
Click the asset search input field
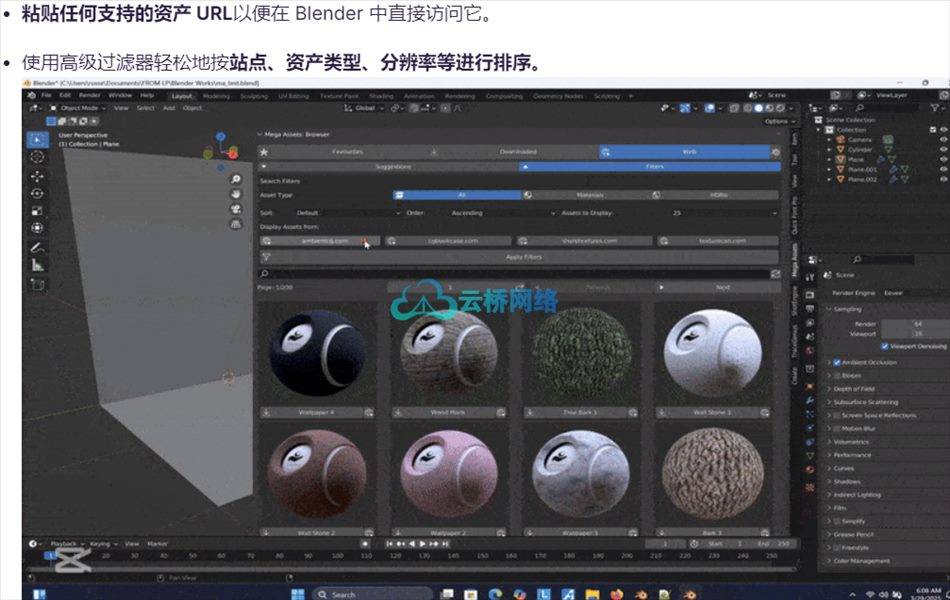pos(514,274)
